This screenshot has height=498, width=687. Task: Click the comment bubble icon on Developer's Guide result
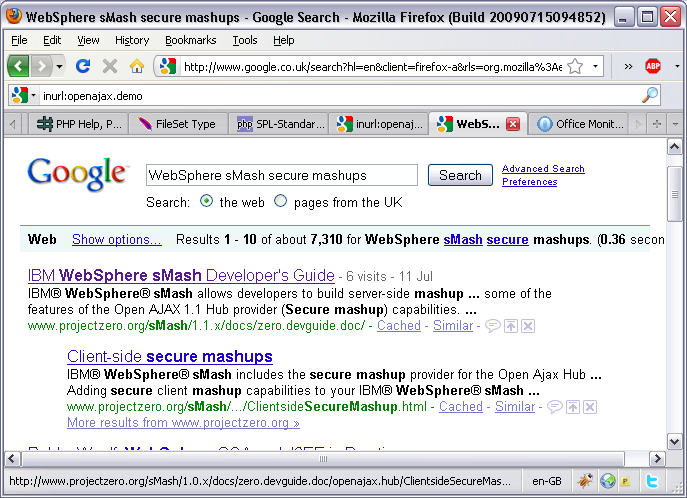tap(492, 326)
